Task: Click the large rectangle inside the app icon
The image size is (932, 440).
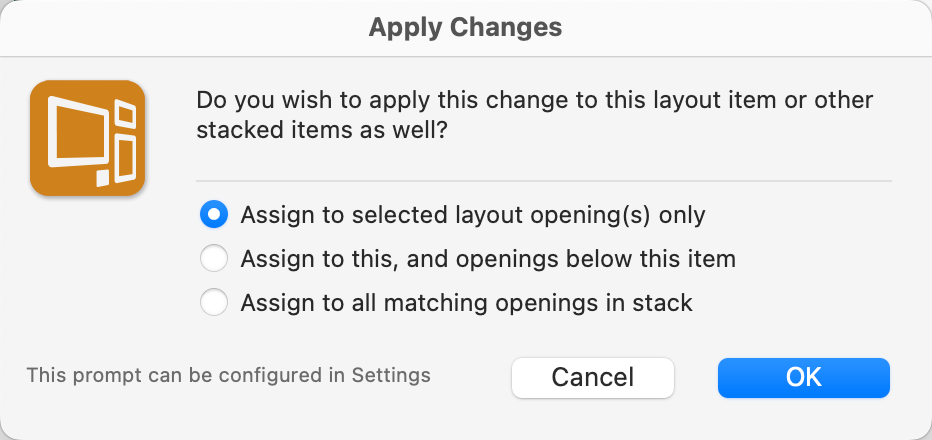Action: pyautogui.click(x=77, y=133)
